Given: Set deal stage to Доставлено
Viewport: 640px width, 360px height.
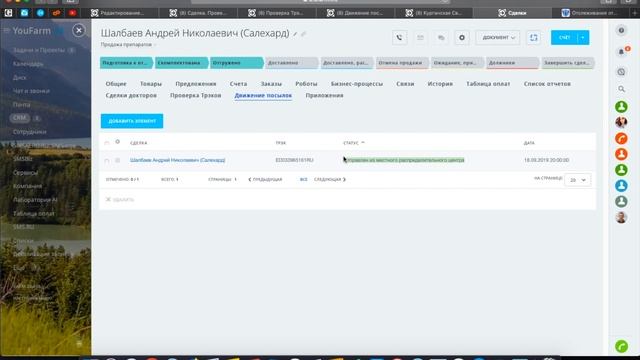Looking at the screenshot, I should [291, 63].
